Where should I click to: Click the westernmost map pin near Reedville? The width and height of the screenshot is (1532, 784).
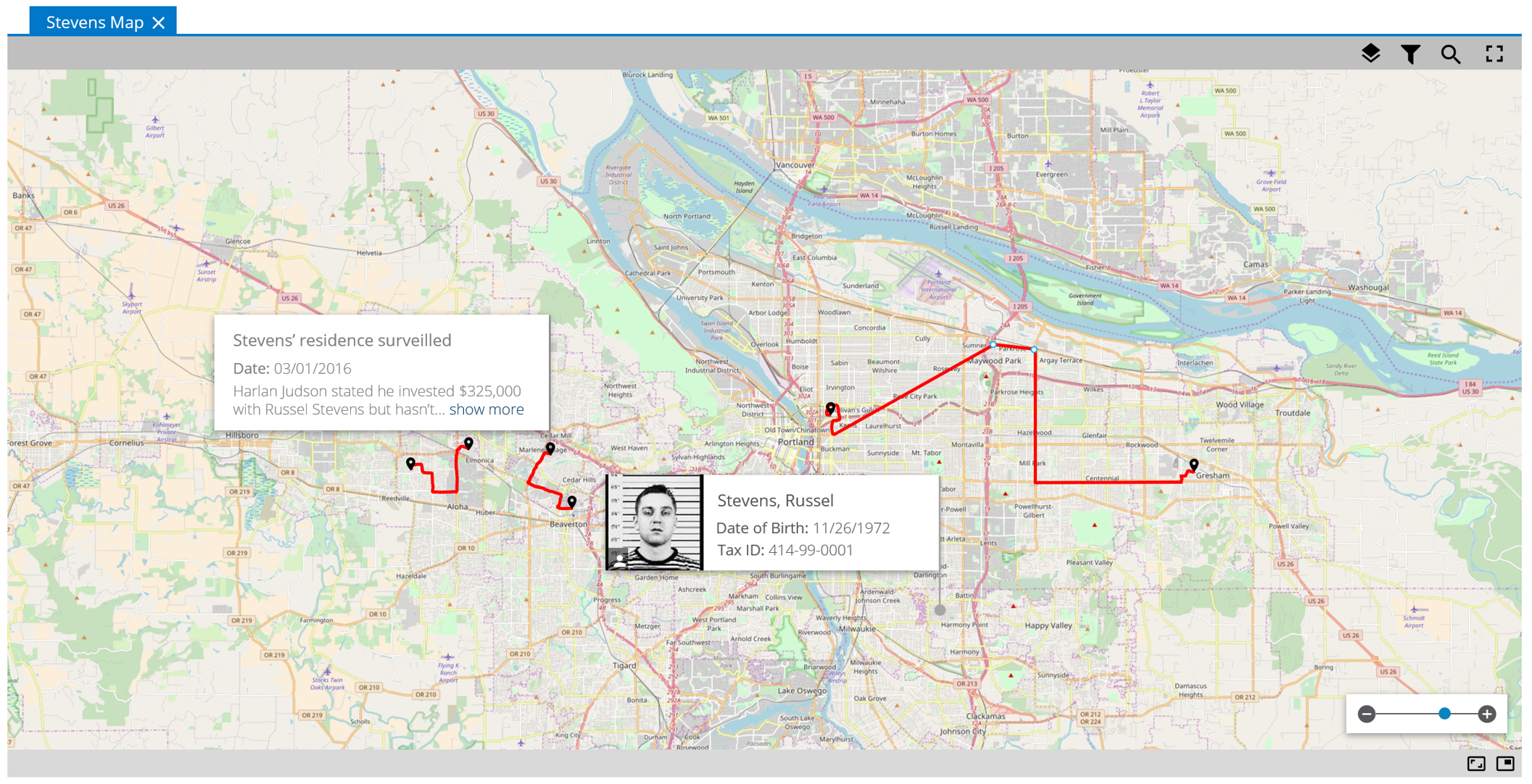pyautogui.click(x=411, y=463)
